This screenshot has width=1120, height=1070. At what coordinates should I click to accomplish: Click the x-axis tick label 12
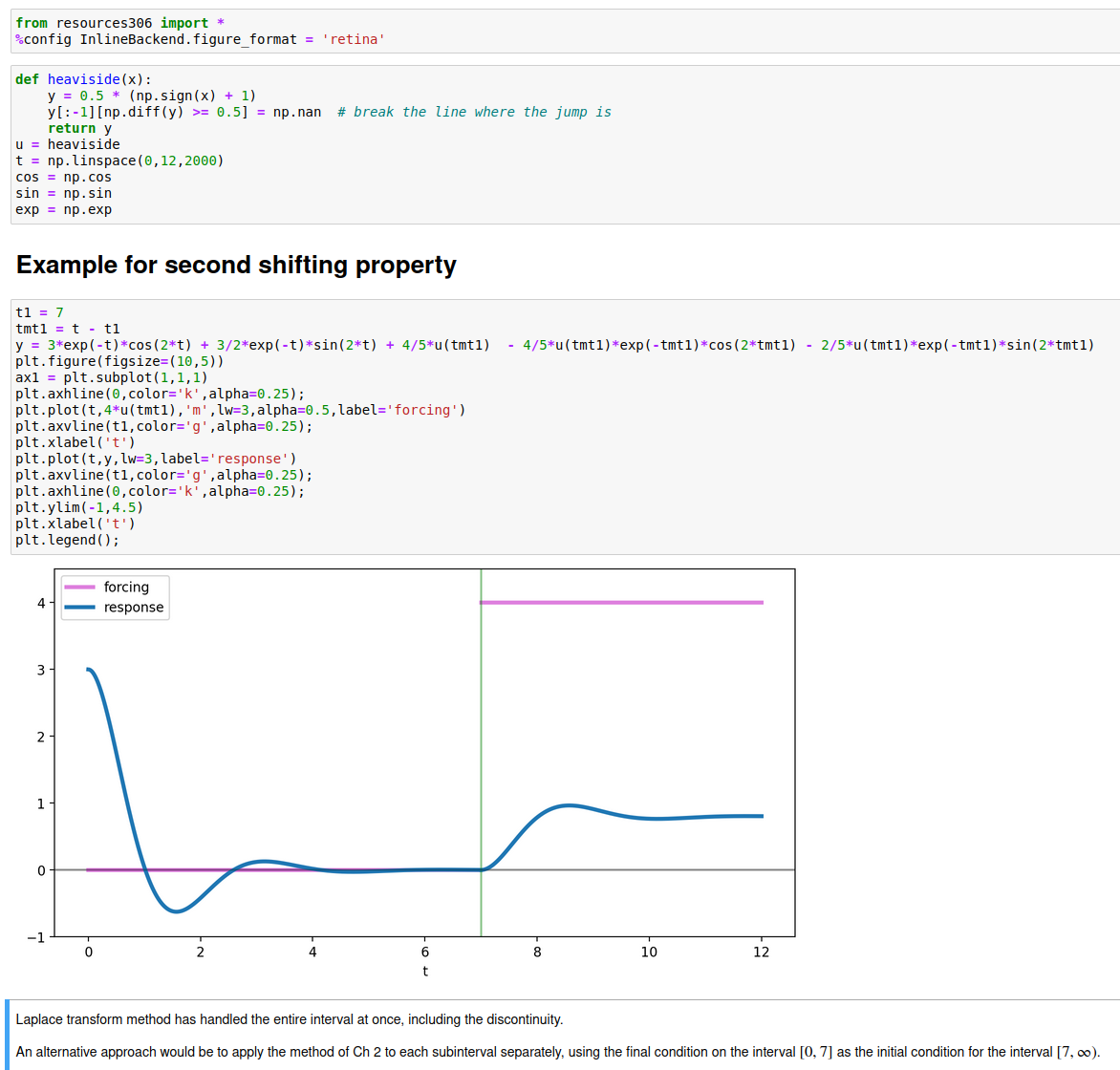point(762,952)
